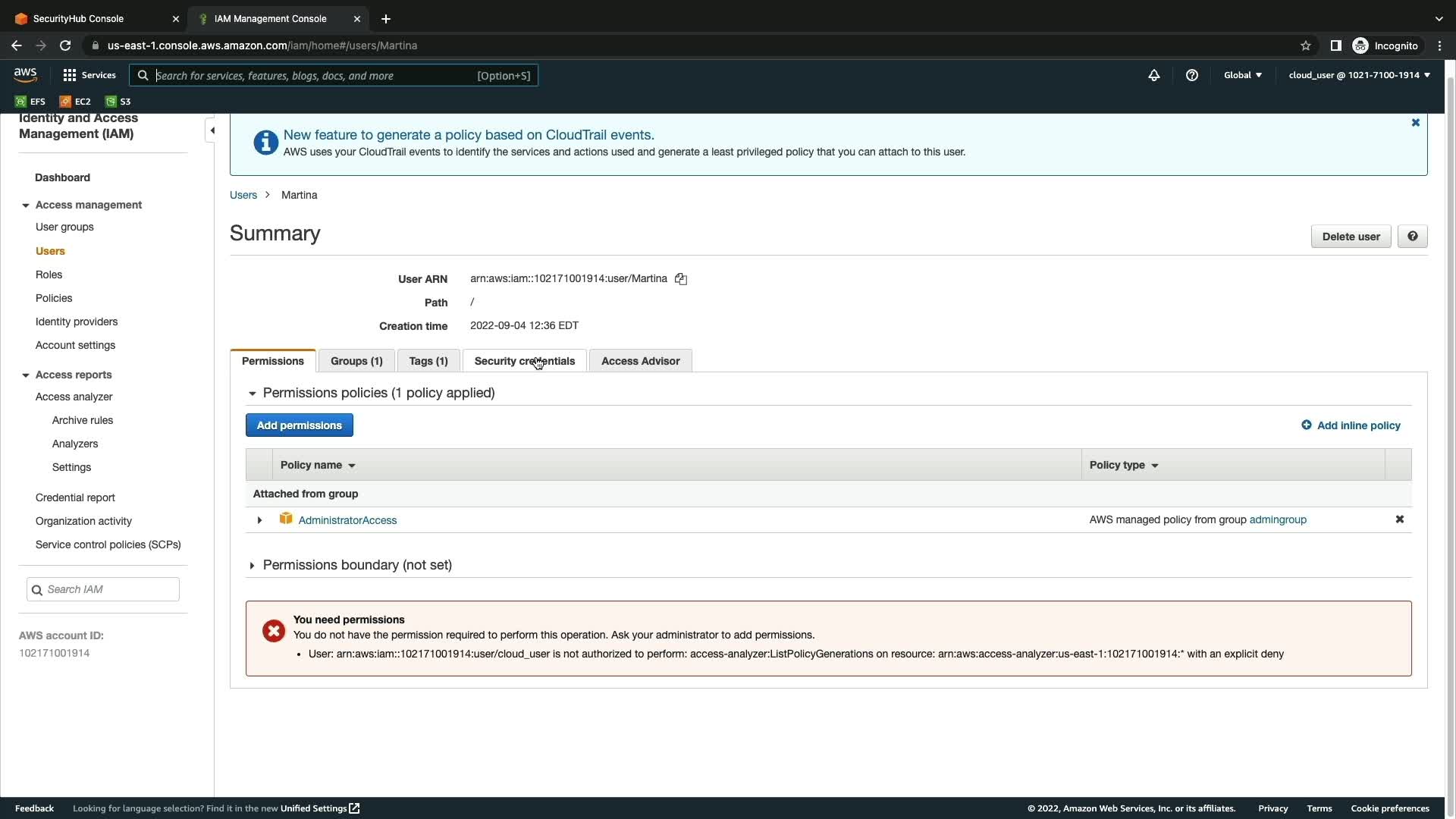Screen dimensions: 1456x819
Task: Dismiss the CloudTrail feature info banner
Action: [1415, 123]
